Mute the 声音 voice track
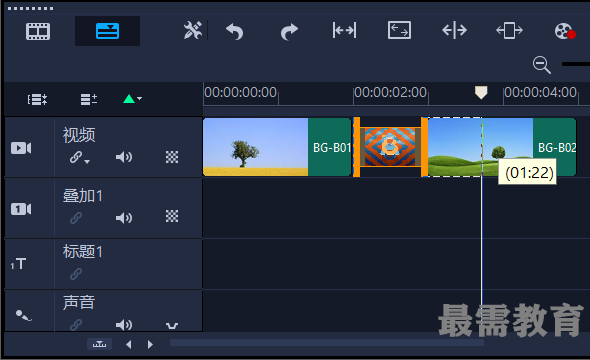590x360 pixels. [124, 325]
